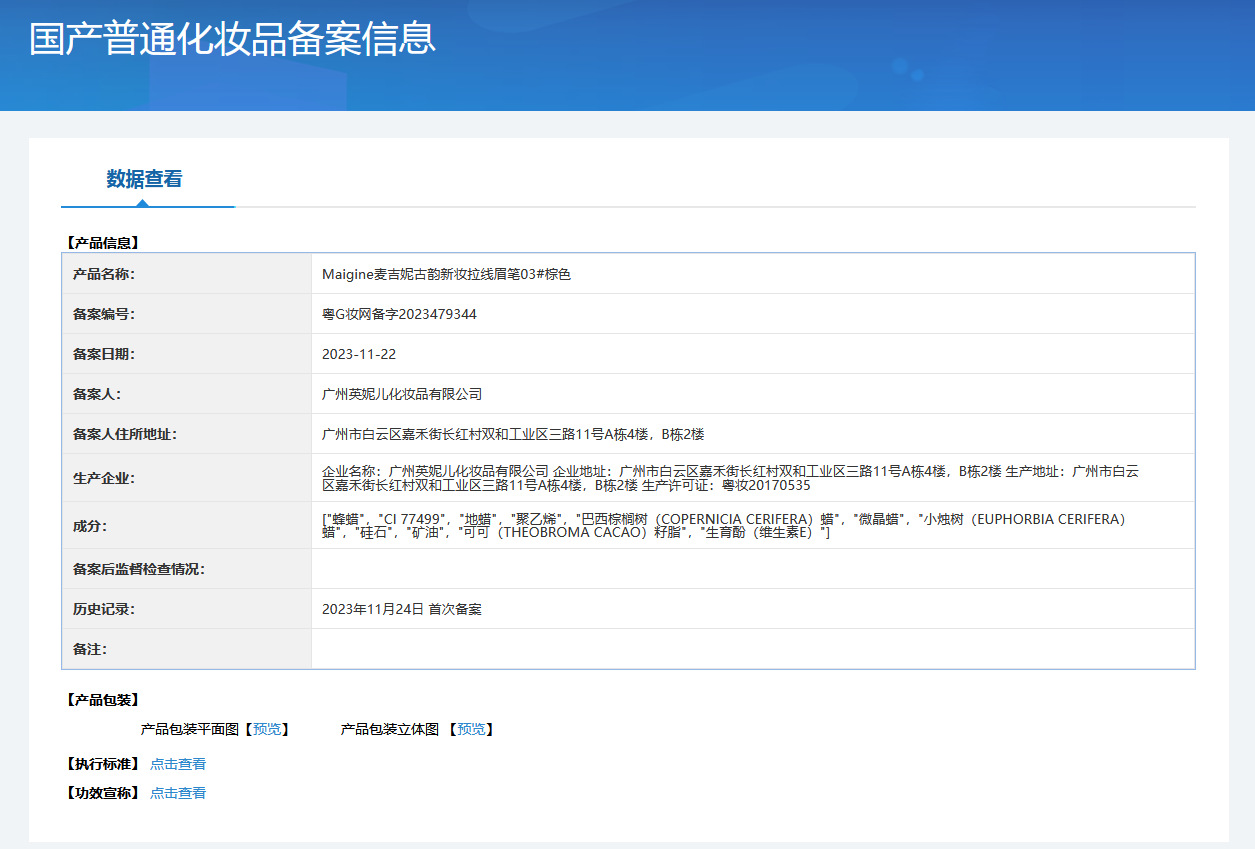Screen dimensions: 1255x849
Task: Select the 备案人住所地址 address value
Action: pos(513,434)
